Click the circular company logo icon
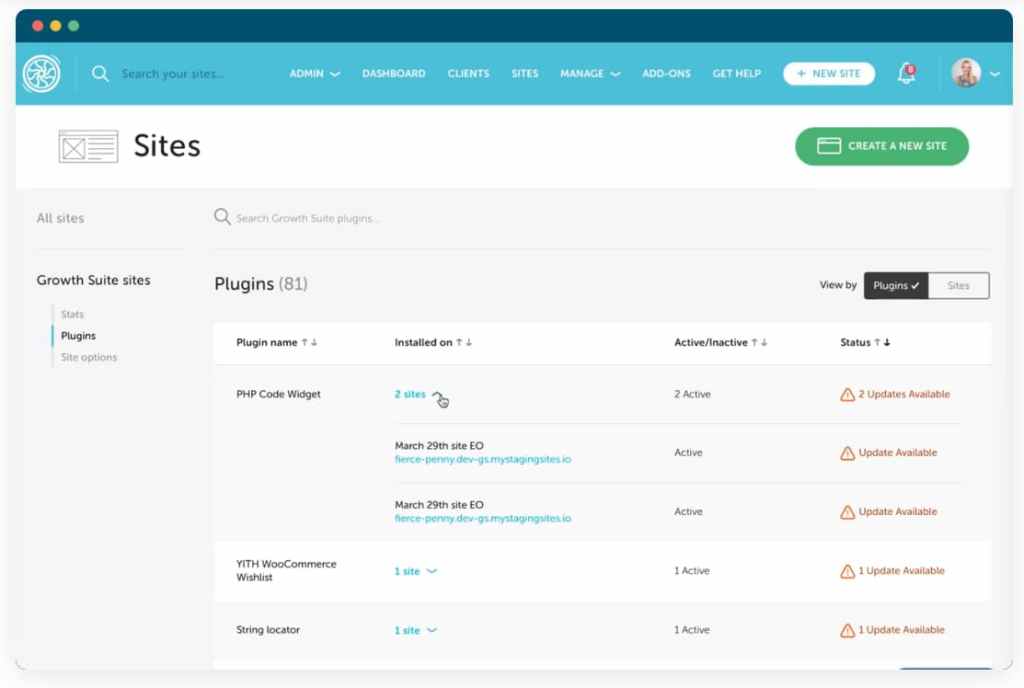1024x688 pixels. [41, 73]
